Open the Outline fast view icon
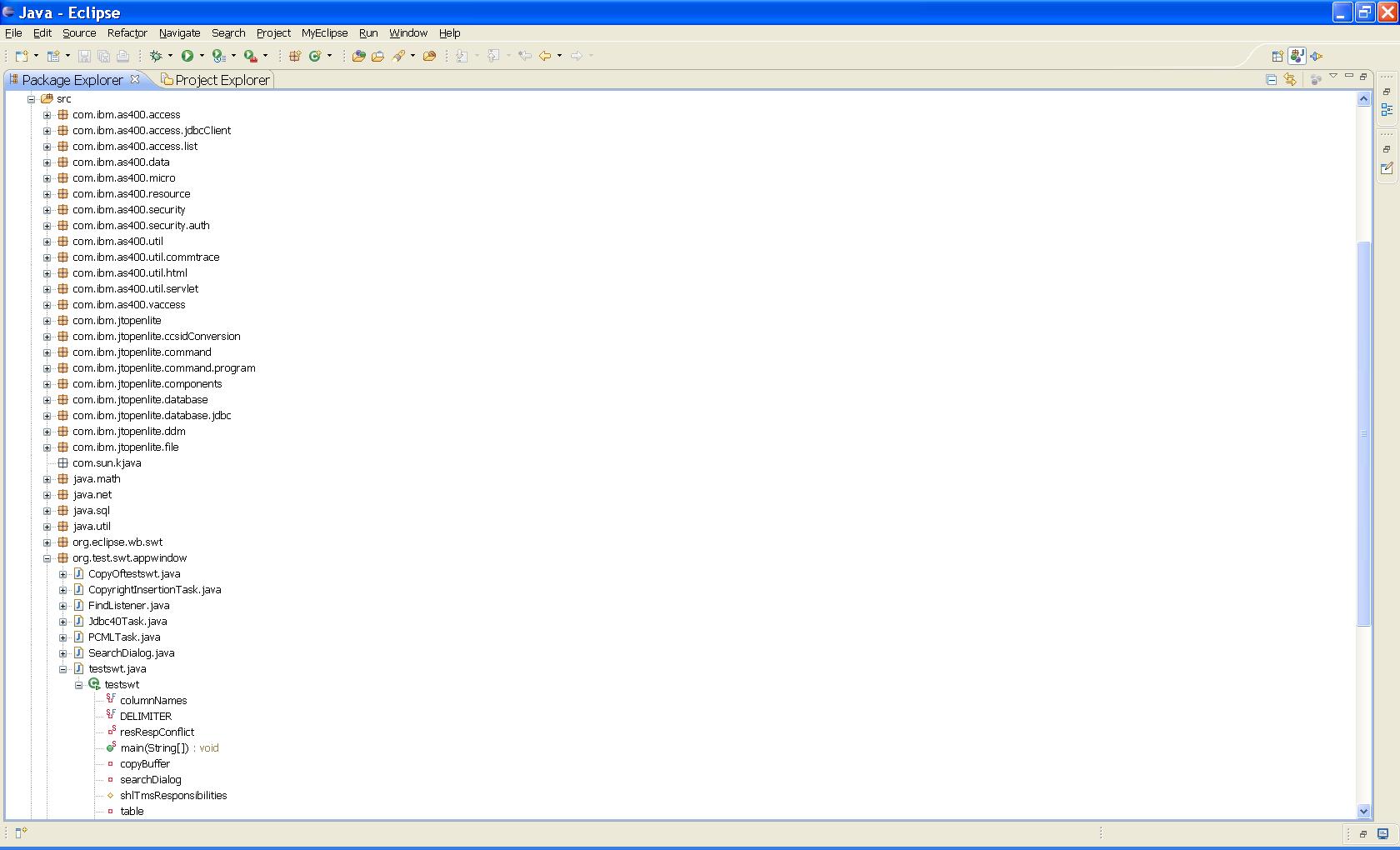1400x850 pixels. 1387,110
